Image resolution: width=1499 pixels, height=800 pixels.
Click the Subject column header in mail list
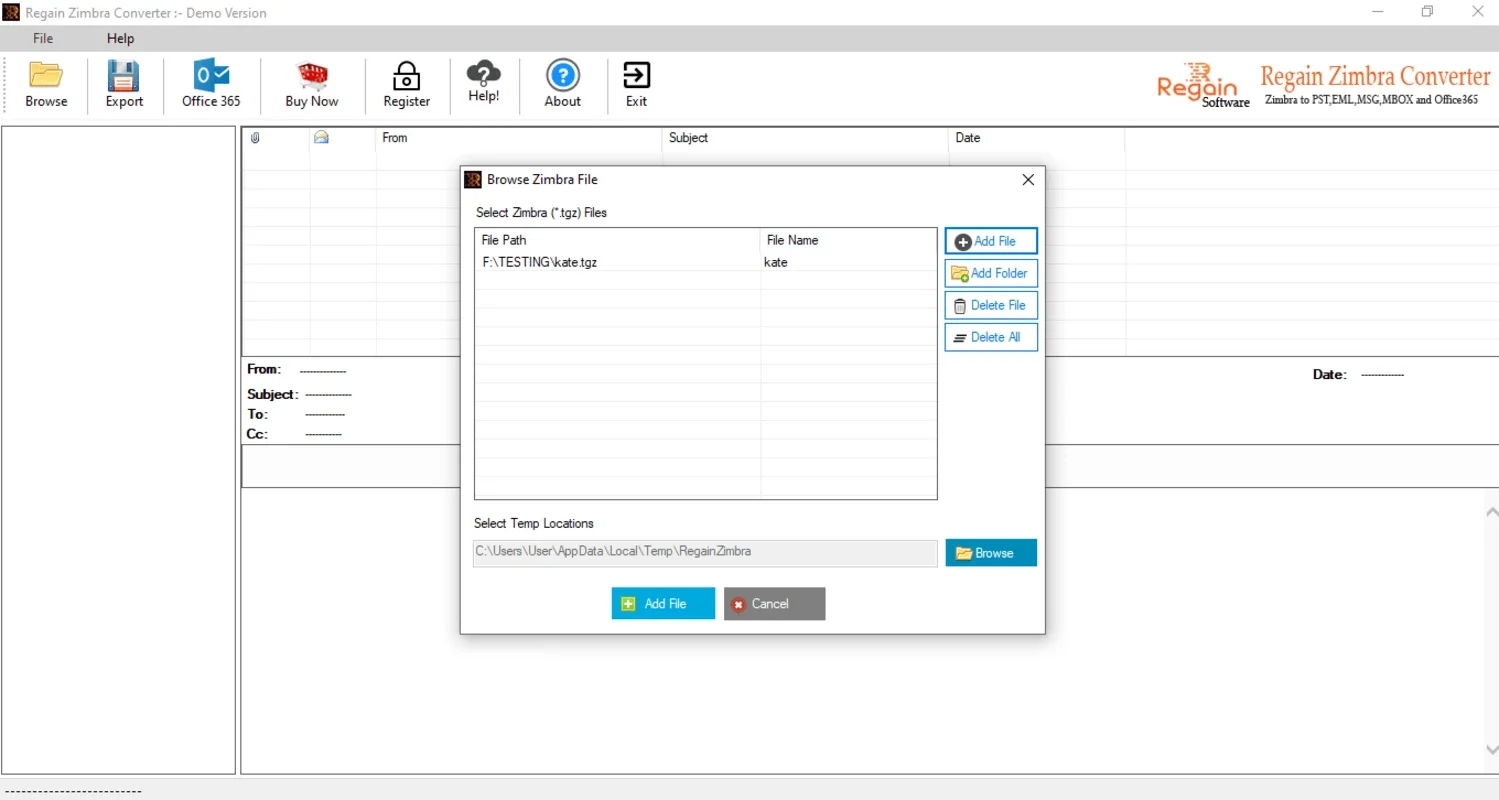pyautogui.click(x=805, y=138)
